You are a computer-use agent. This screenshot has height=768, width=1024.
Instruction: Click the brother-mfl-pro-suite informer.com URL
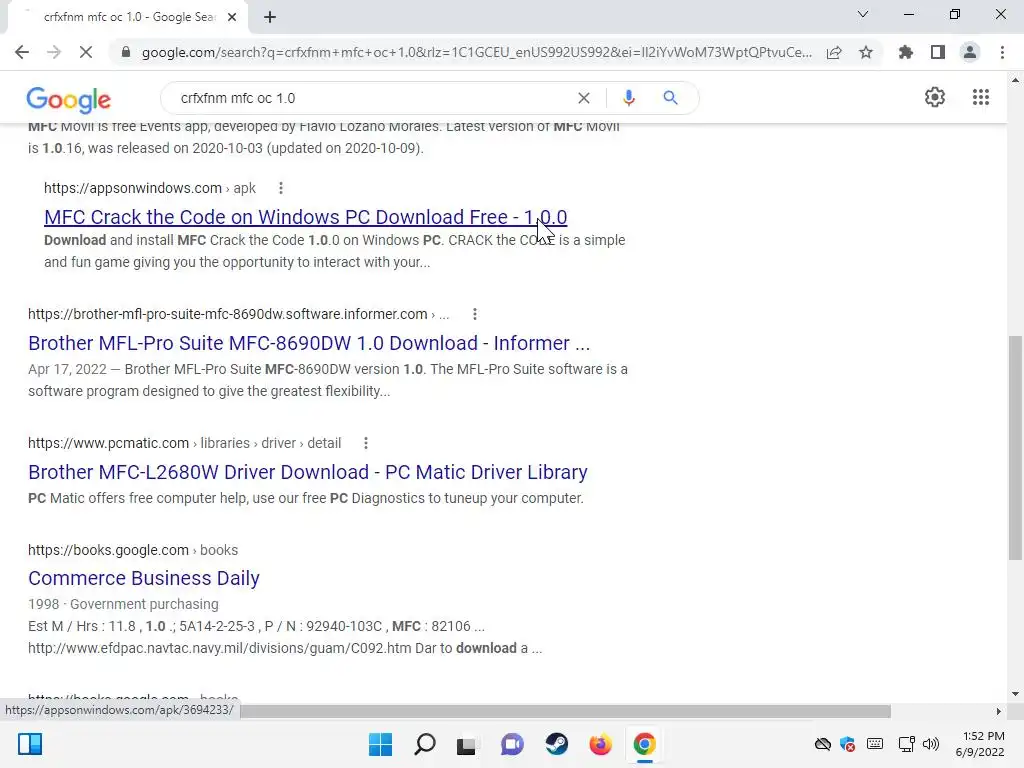(x=238, y=314)
